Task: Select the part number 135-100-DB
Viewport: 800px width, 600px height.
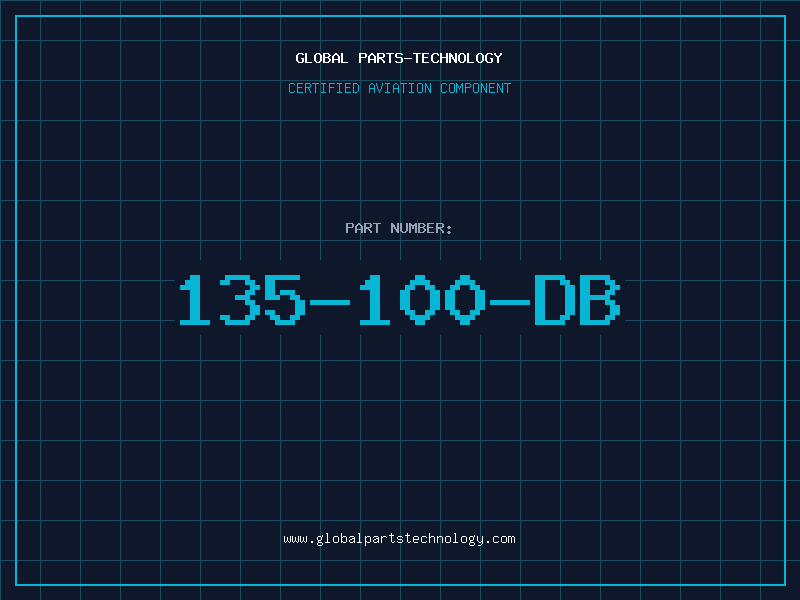Action: tap(399, 299)
